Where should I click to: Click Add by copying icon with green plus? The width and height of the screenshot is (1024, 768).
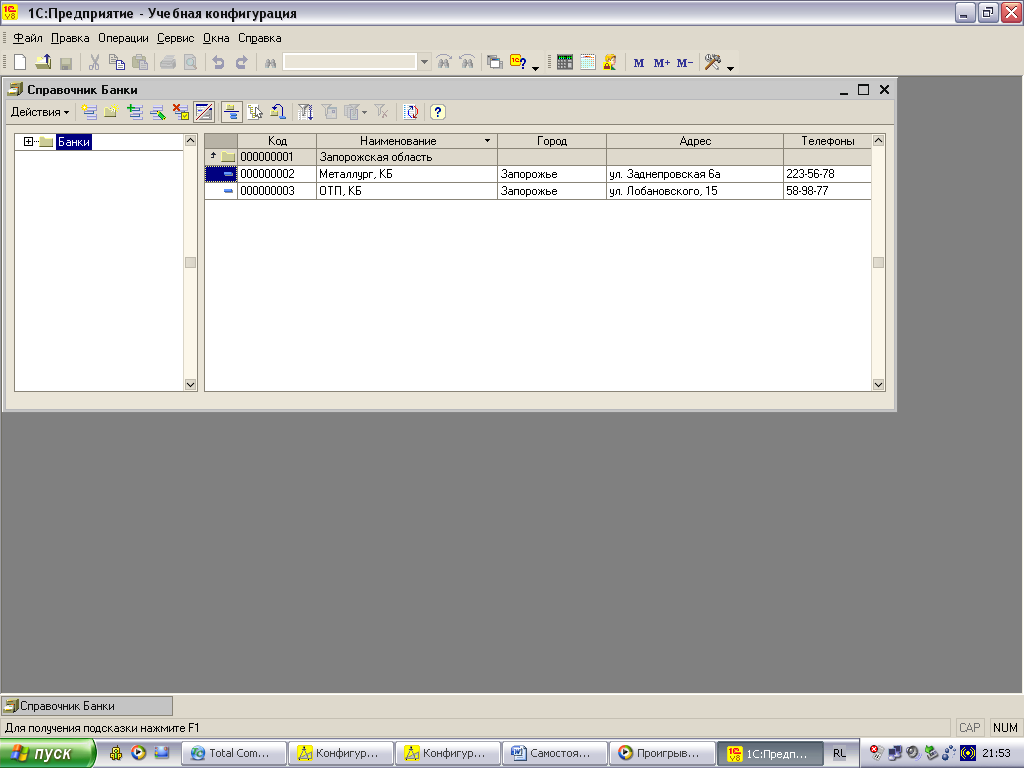[x=135, y=112]
